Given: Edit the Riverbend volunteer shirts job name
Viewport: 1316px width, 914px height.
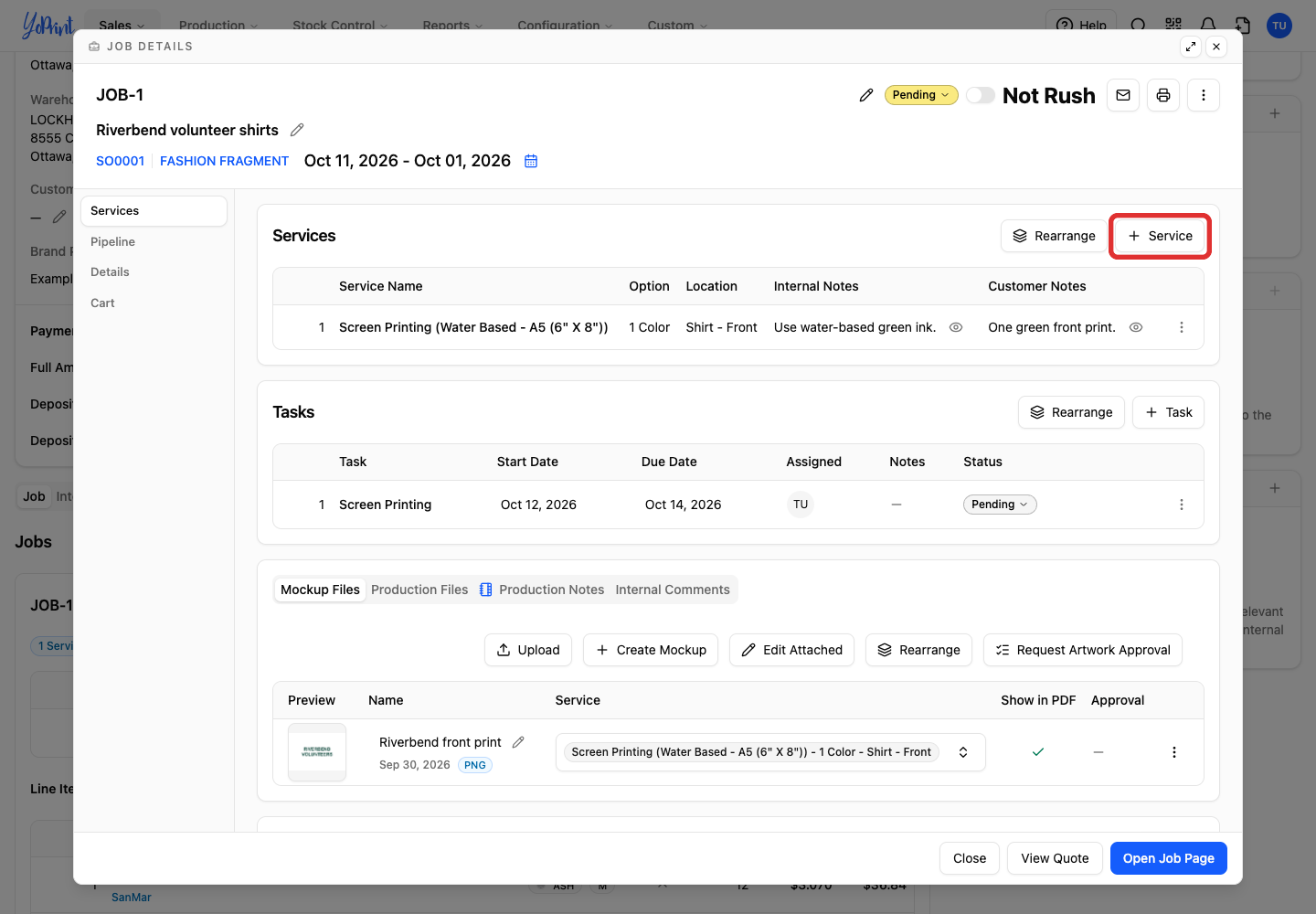Looking at the screenshot, I should click(297, 130).
